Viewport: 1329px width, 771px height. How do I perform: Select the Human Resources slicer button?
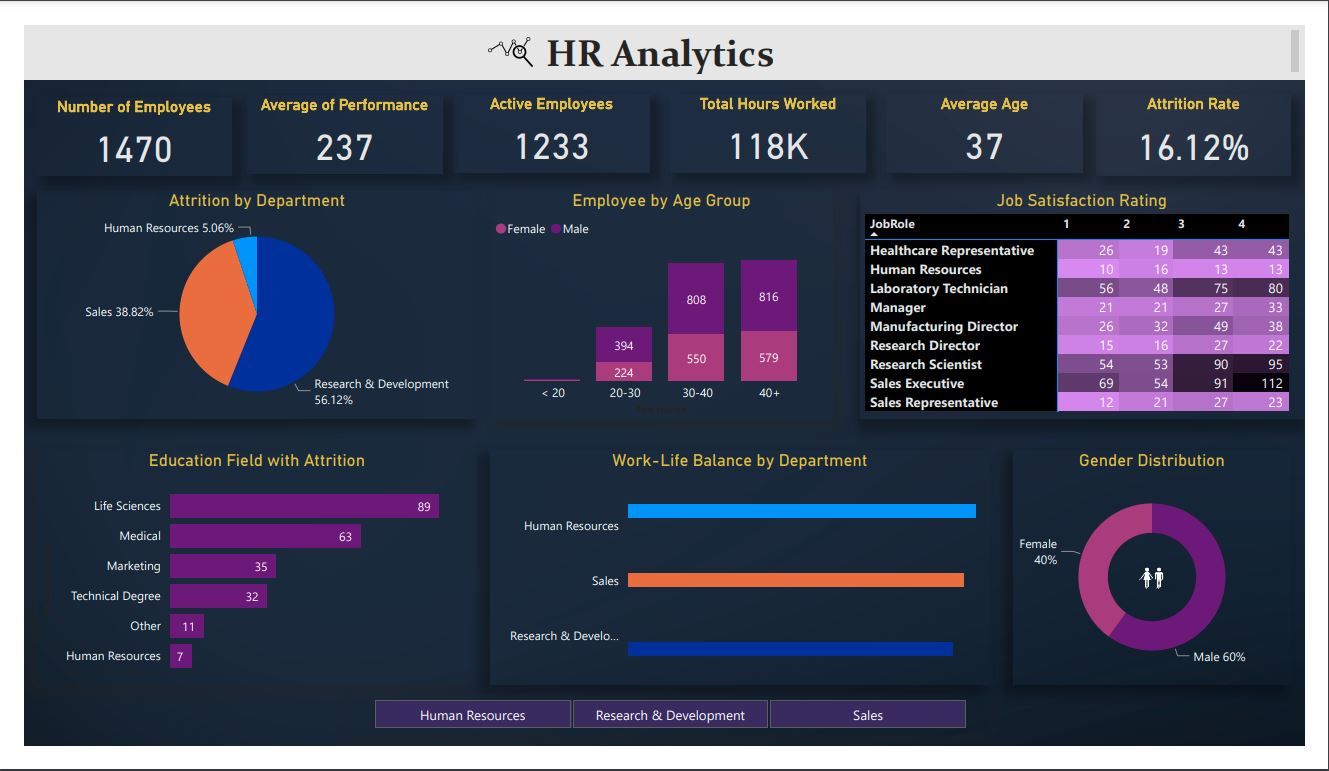pos(472,714)
